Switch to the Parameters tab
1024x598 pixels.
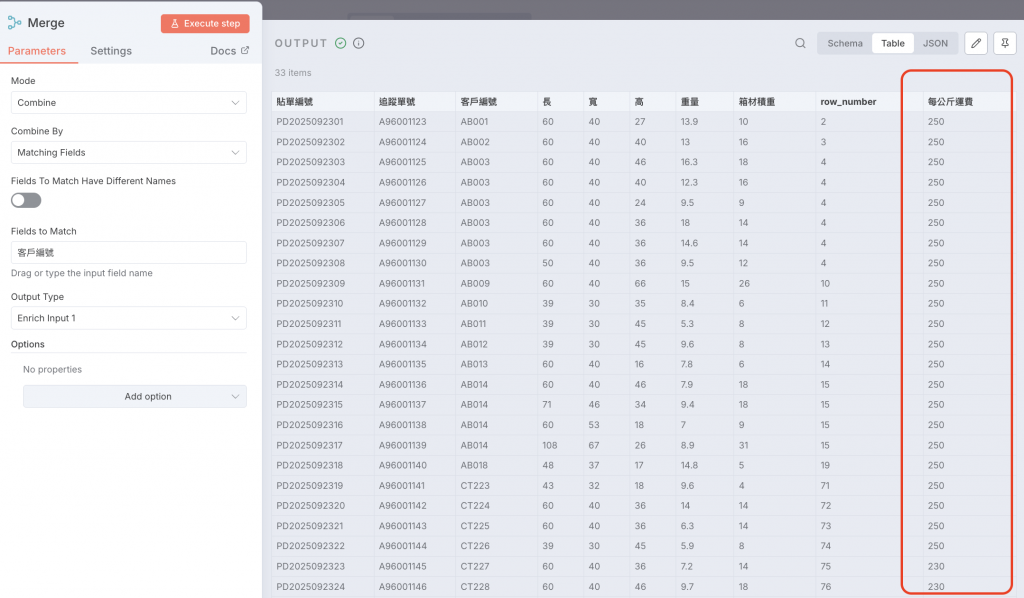(x=37, y=51)
